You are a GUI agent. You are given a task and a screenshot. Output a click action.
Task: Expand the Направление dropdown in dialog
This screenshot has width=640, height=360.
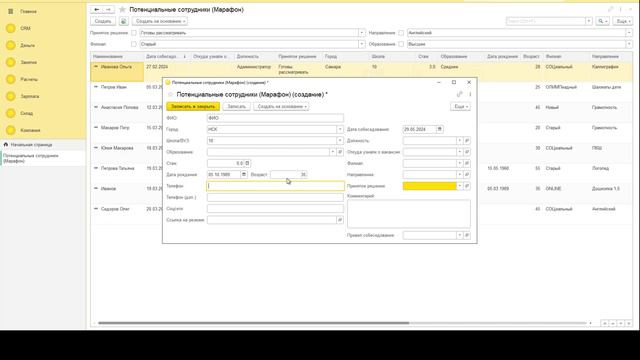click(x=460, y=174)
